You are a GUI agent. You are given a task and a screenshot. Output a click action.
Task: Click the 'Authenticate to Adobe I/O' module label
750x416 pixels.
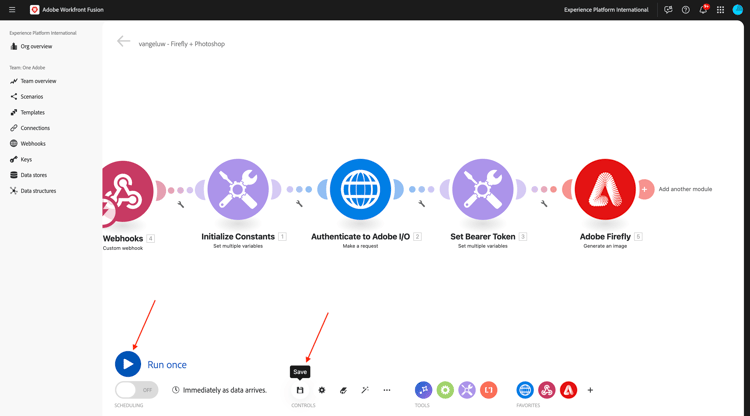(x=360, y=237)
